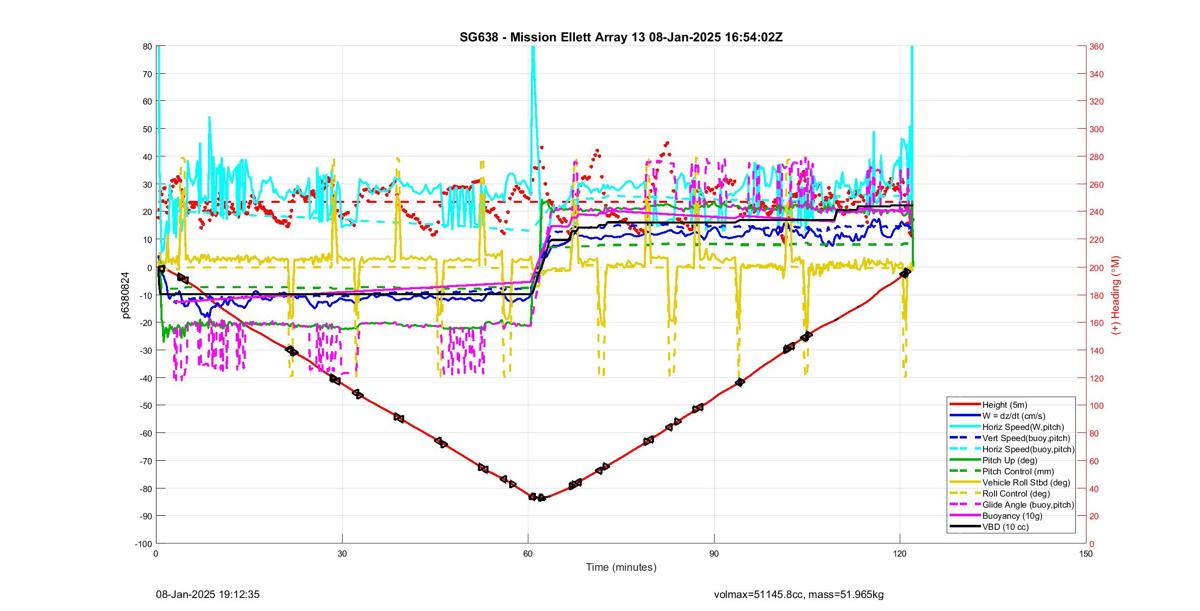Image resolution: width=1200 pixels, height=611 pixels.
Task: Click the 'p6380824' left axis label
Action: pyautogui.click(x=127, y=295)
